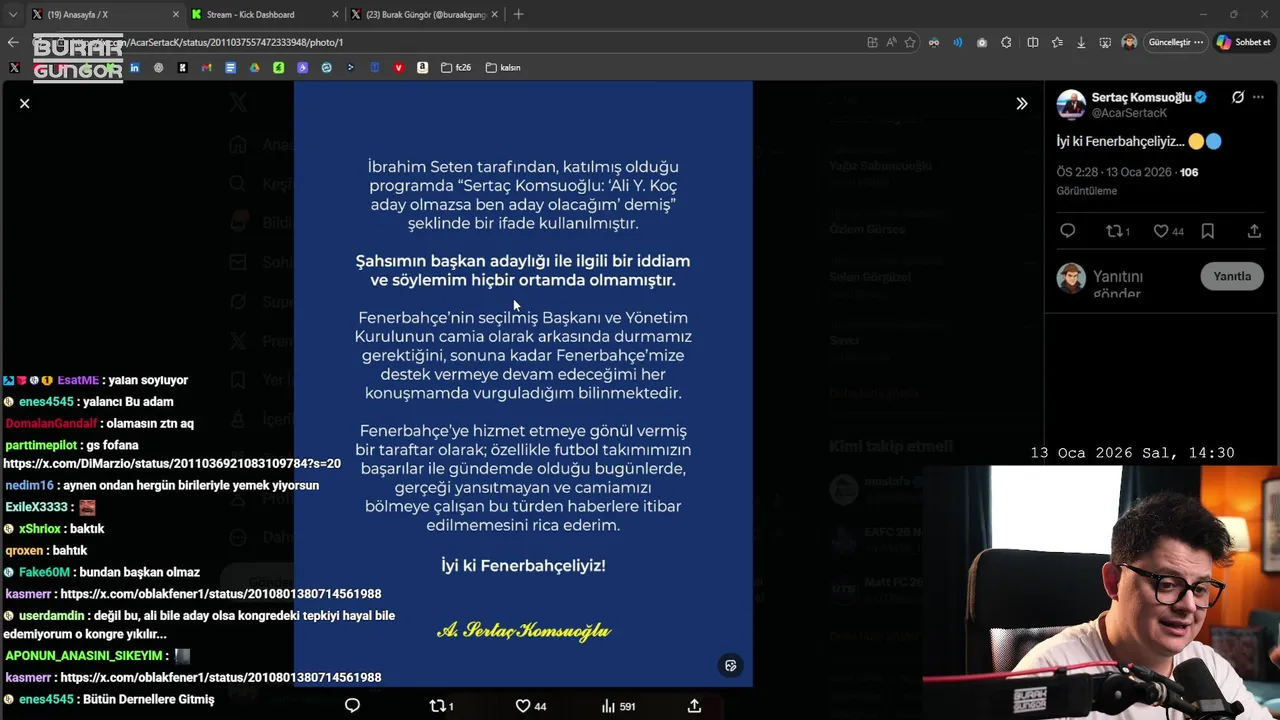The image size is (1280, 720).
Task: Switch to the Stream - Kick Dashboard tab
Action: (264, 14)
